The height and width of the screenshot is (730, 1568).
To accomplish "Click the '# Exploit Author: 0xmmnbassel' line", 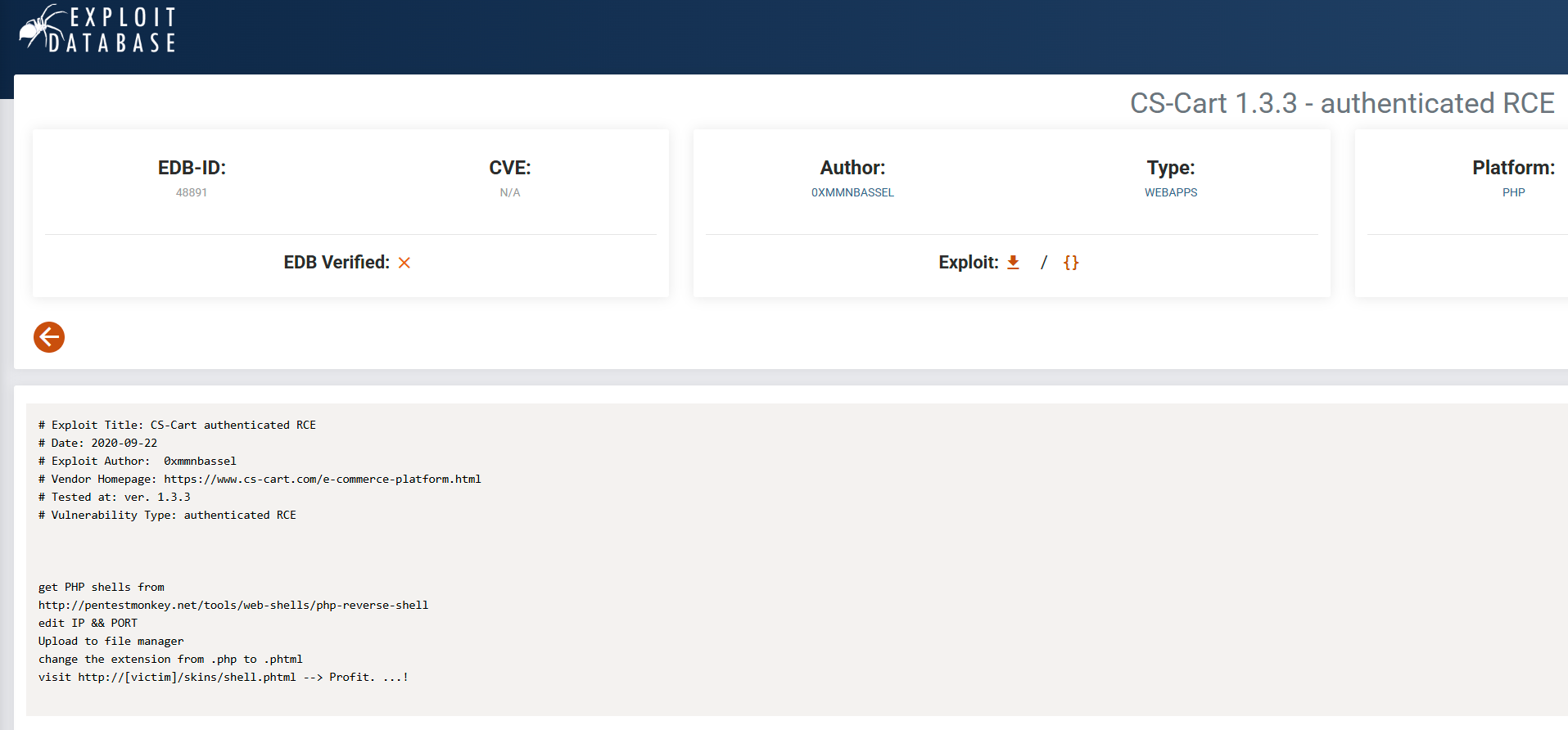I will click(137, 461).
